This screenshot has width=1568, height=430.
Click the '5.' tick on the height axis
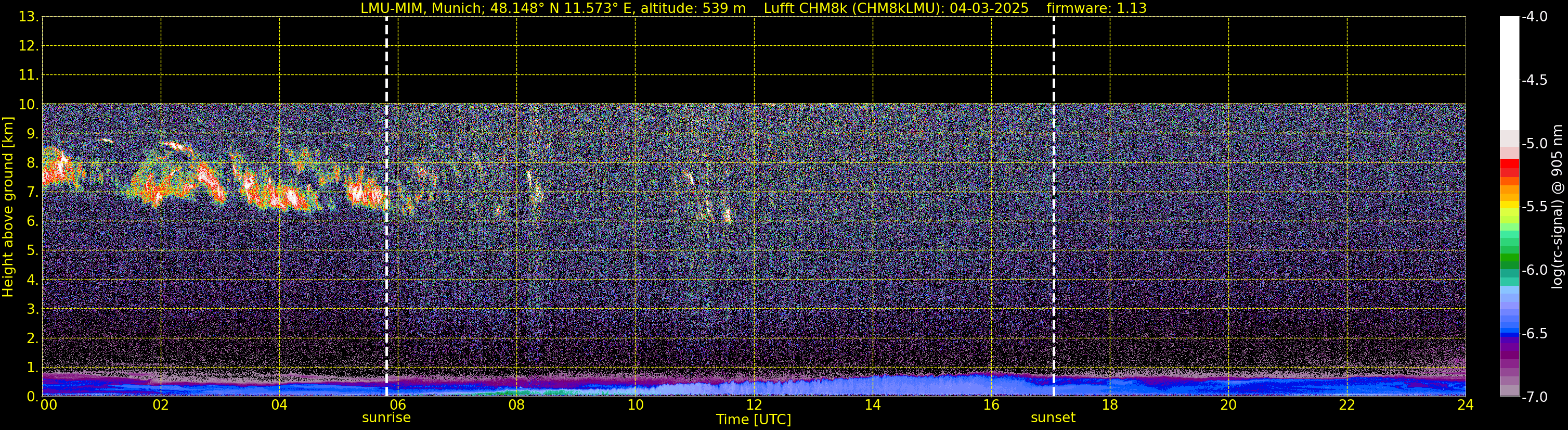tap(32, 251)
